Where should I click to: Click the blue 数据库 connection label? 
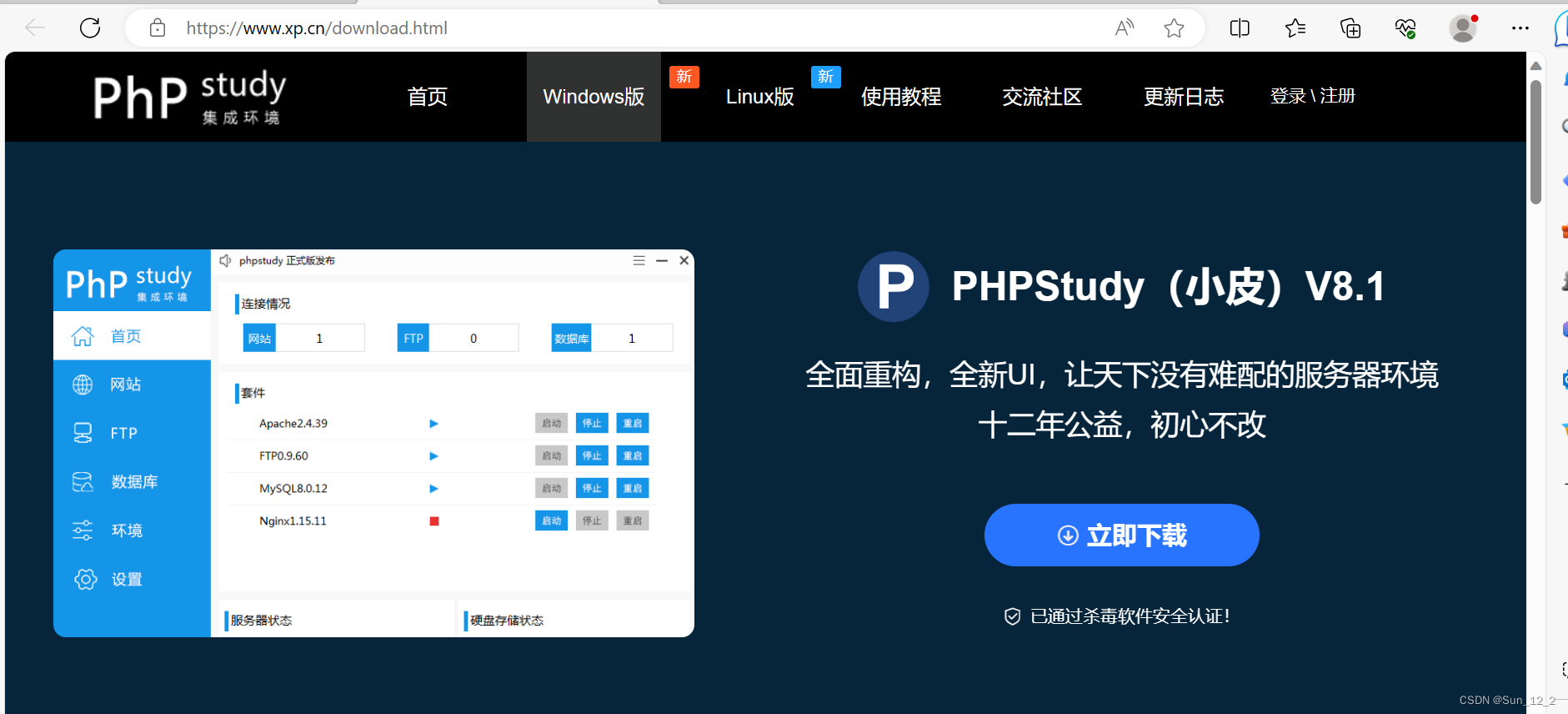572,338
